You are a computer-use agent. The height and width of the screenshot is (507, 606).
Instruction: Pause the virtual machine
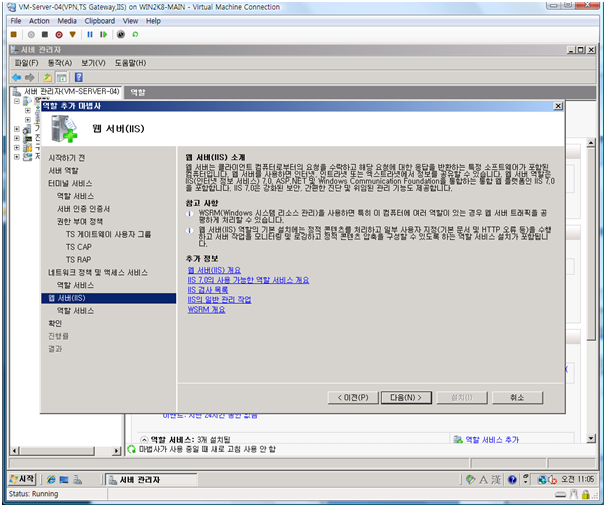[90, 34]
